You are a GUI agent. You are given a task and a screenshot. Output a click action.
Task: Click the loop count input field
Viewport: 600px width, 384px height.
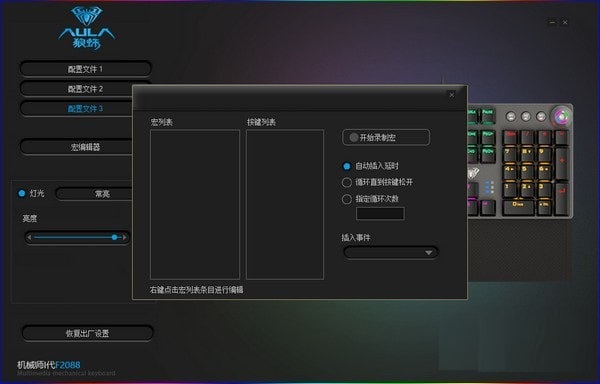pos(380,214)
